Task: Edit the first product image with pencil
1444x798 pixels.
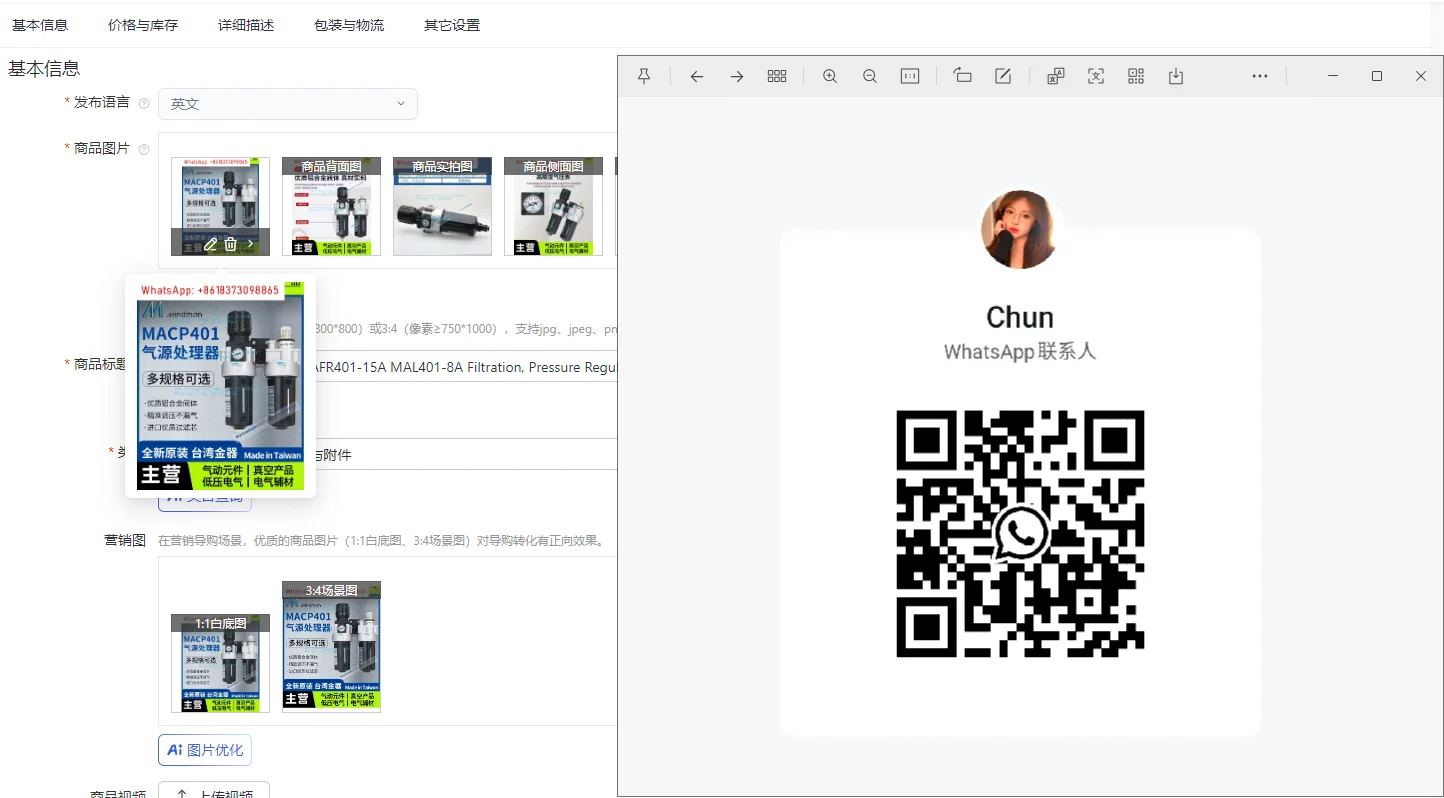Action: click(210, 244)
